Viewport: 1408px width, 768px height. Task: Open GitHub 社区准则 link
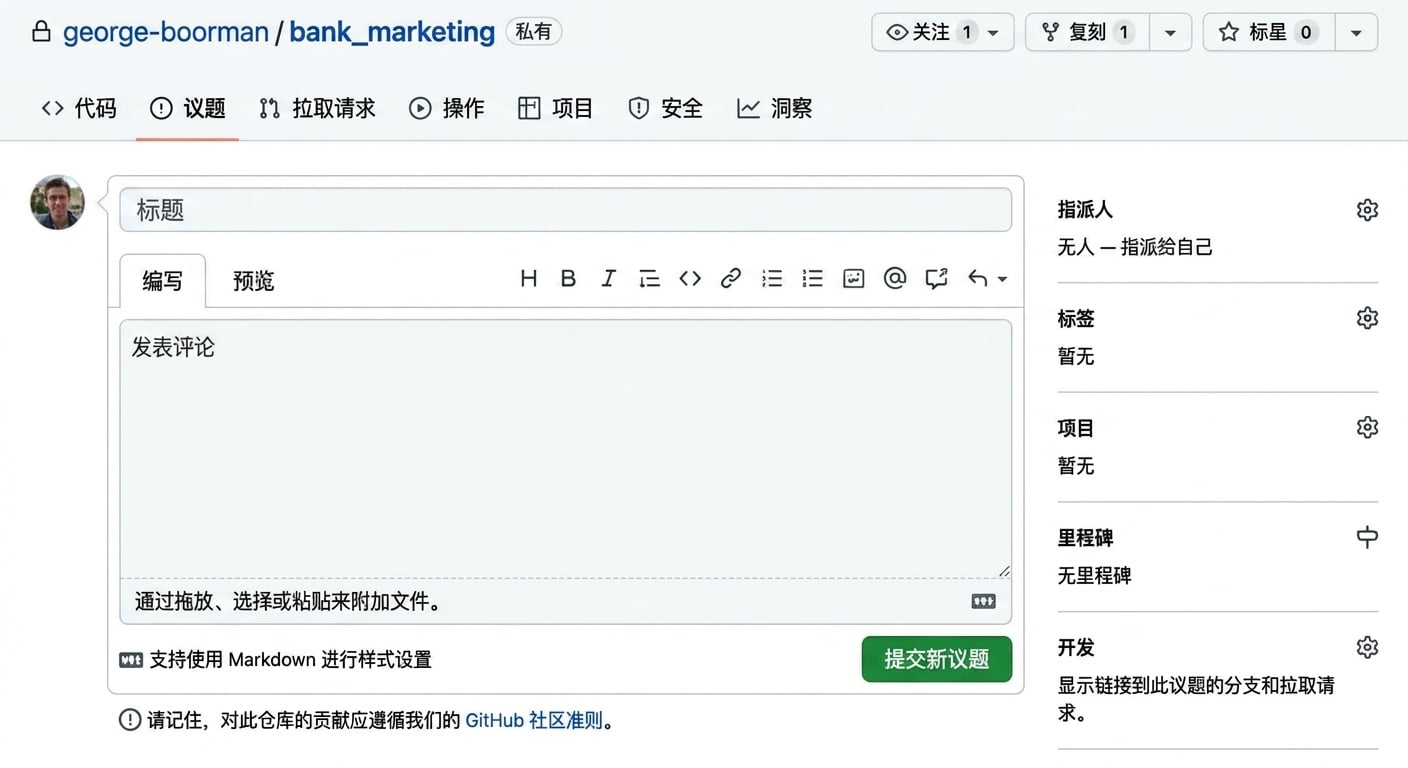coord(534,720)
